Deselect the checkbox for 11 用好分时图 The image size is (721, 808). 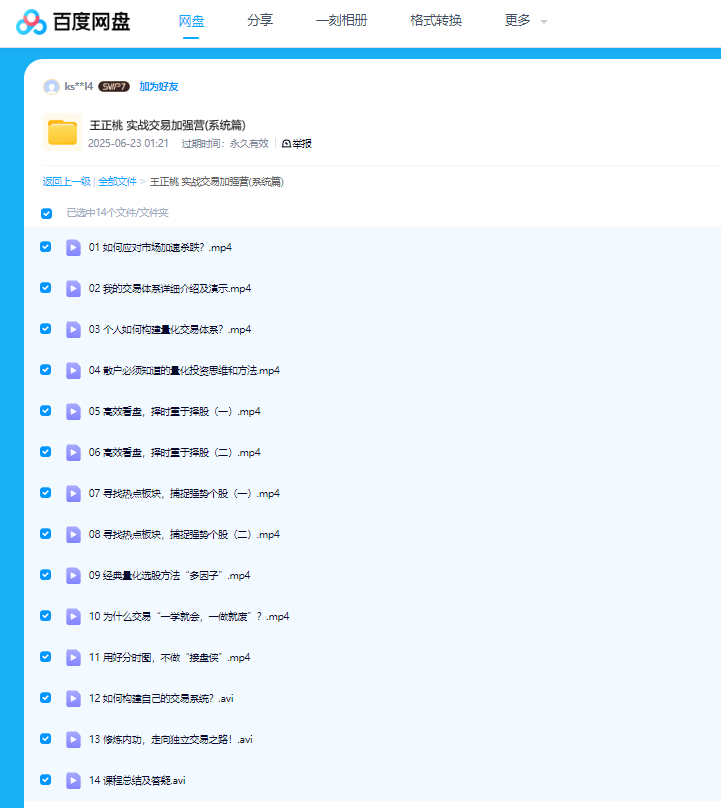click(46, 657)
